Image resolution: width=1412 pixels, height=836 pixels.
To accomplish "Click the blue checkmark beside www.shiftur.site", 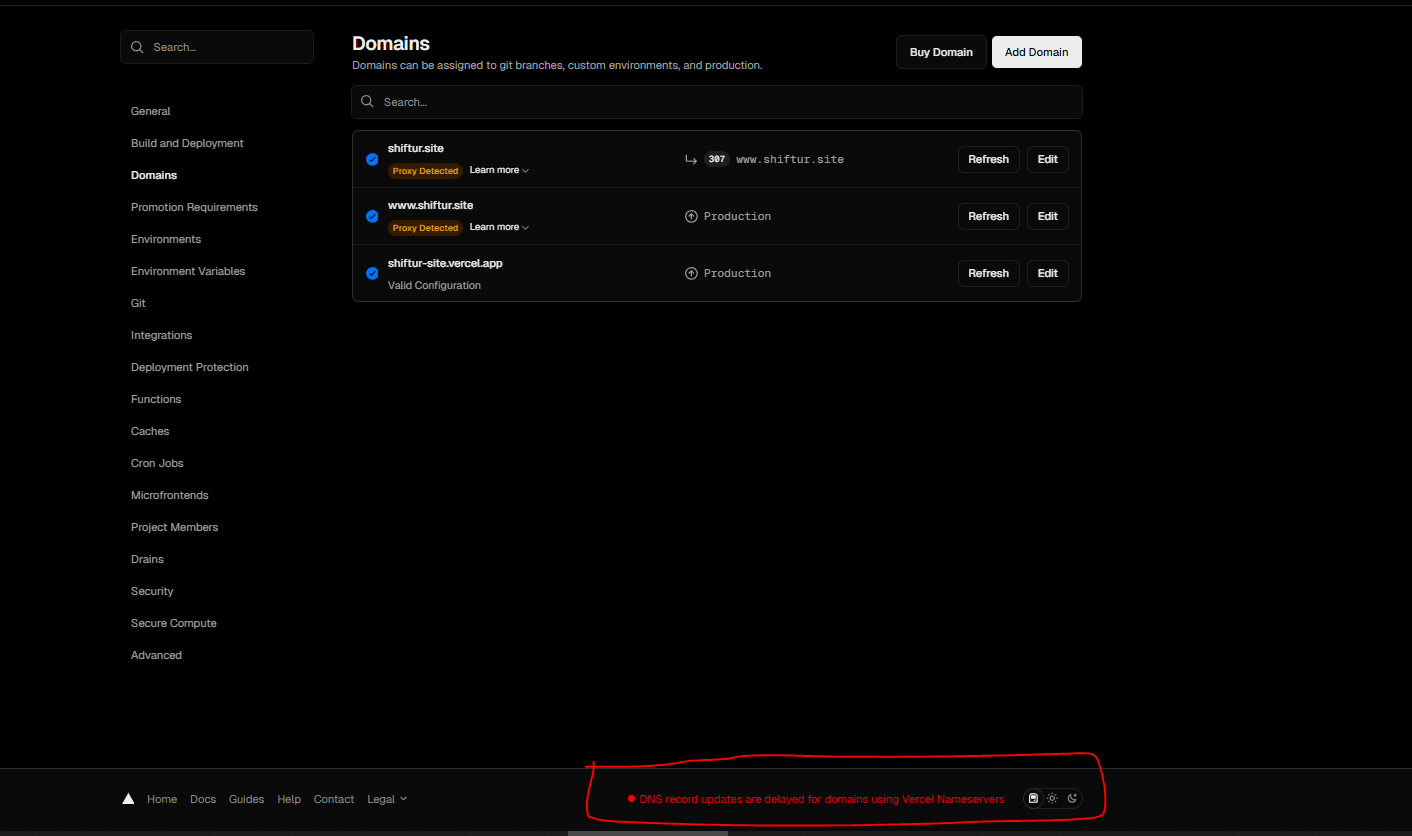I will point(372,216).
